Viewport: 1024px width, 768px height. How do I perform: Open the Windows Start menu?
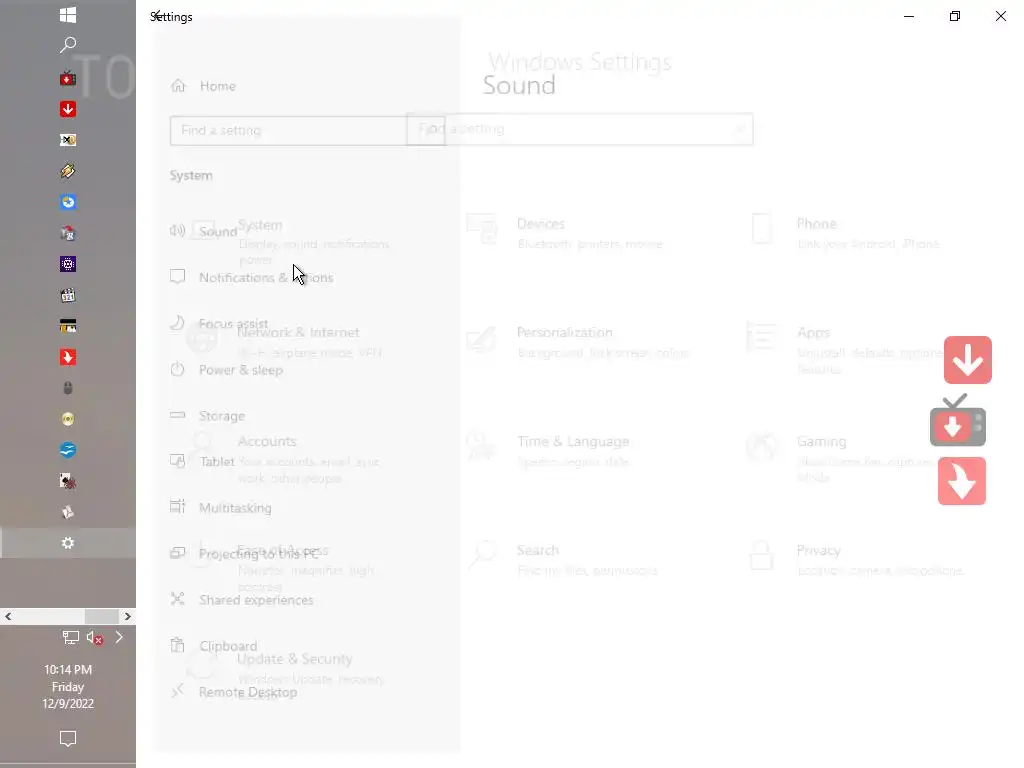coord(68,15)
